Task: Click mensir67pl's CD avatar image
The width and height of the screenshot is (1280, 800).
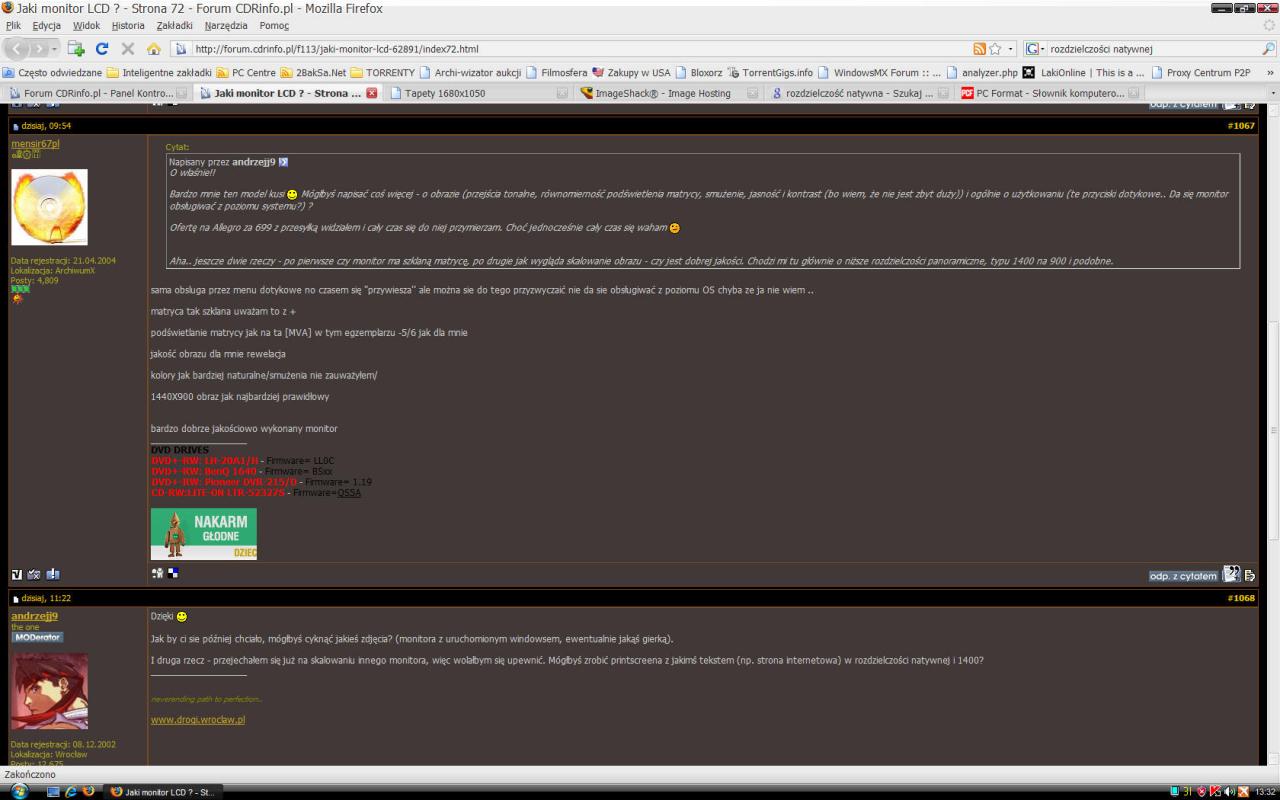Action: pyautogui.click(x=49, y=207)
